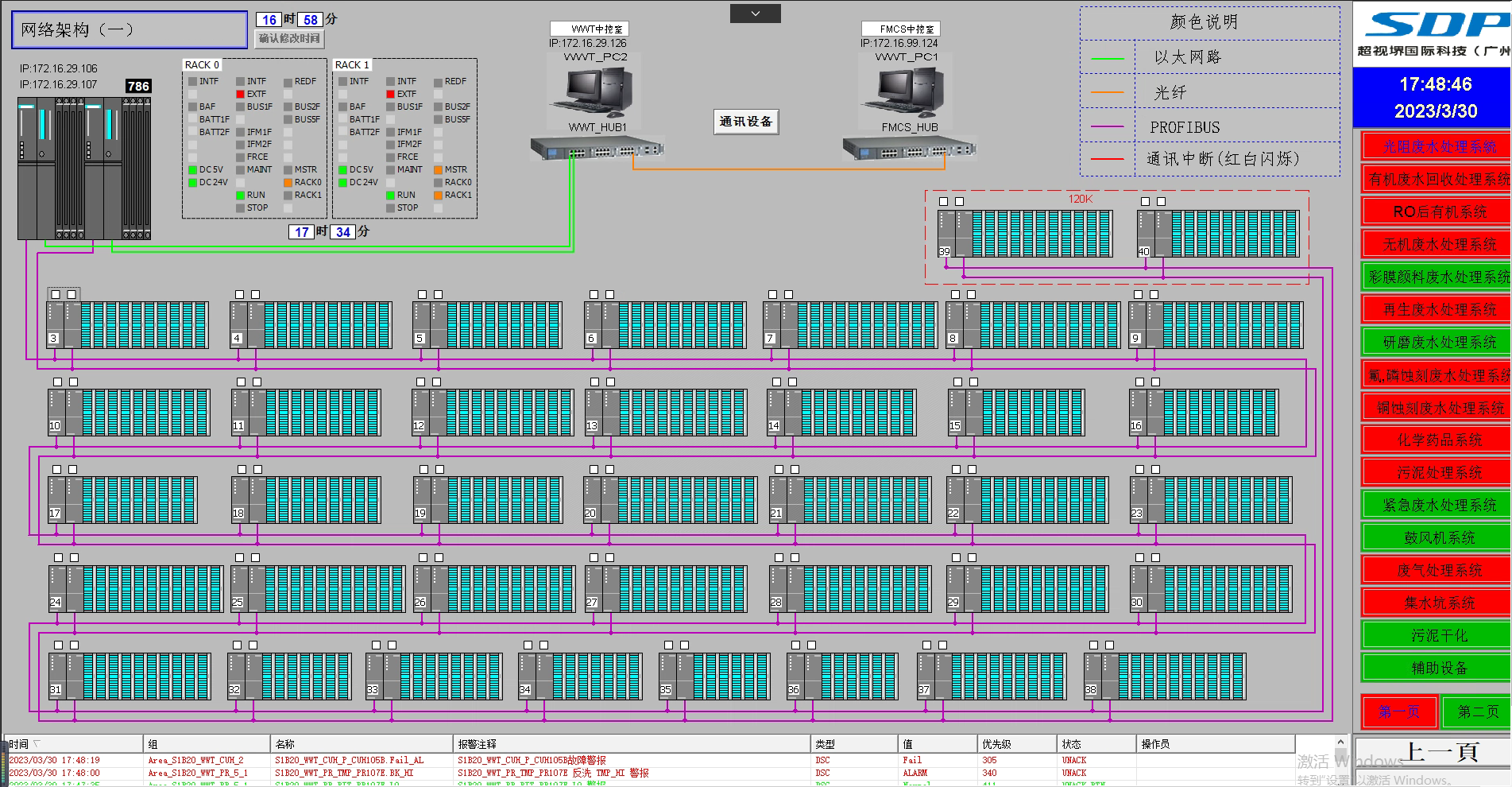Click the 通讯设备 button
The image size is (1512, 787).
click(x=745, y=122)
